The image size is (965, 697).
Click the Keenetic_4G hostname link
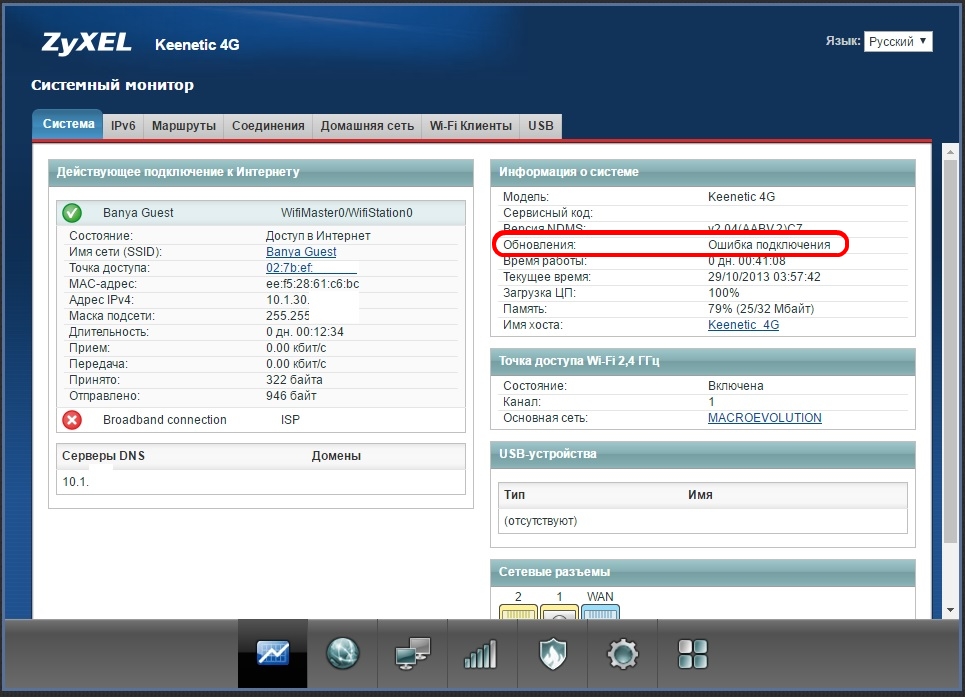pos(743,325)
